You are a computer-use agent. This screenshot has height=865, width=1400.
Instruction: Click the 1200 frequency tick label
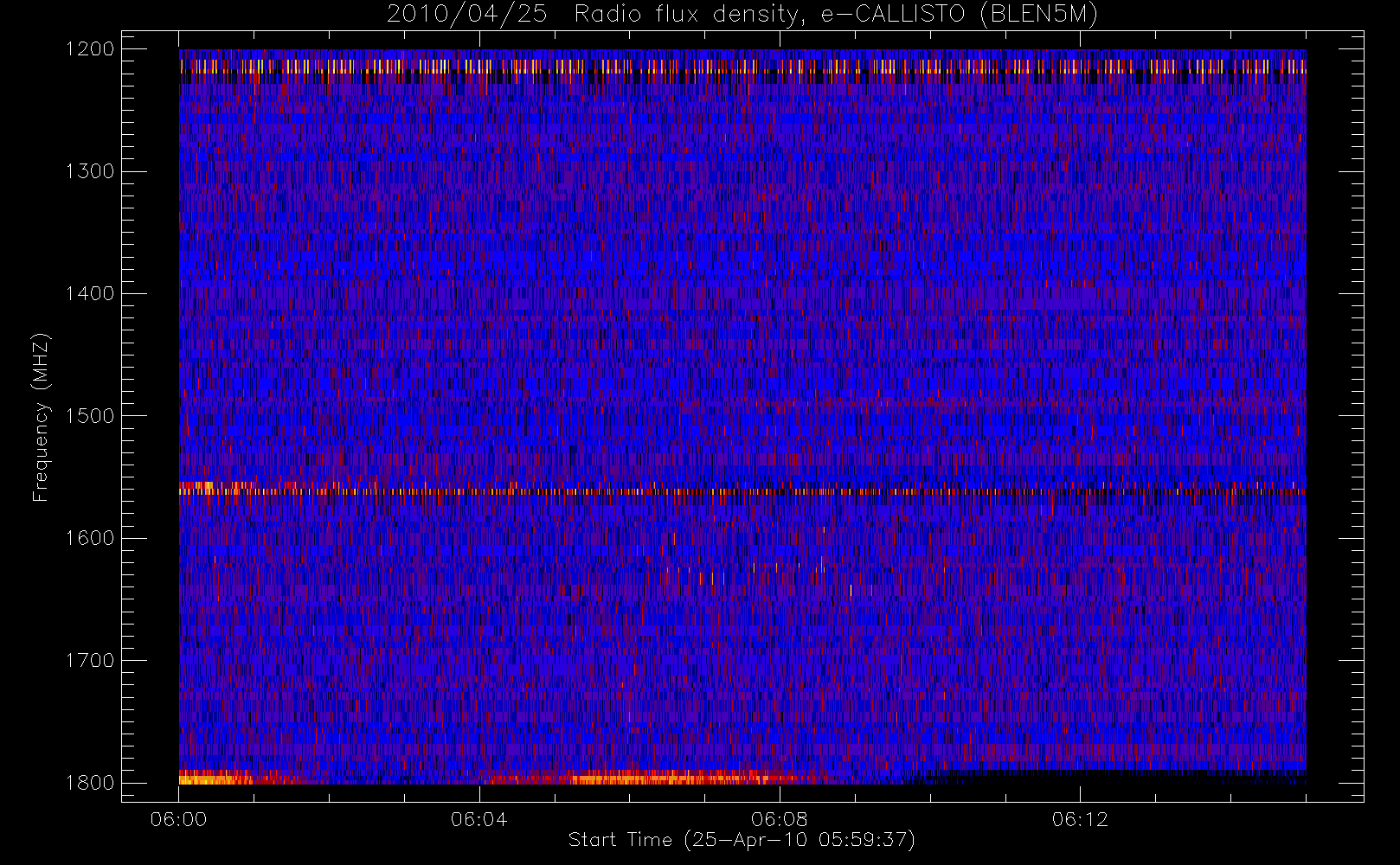90,49
